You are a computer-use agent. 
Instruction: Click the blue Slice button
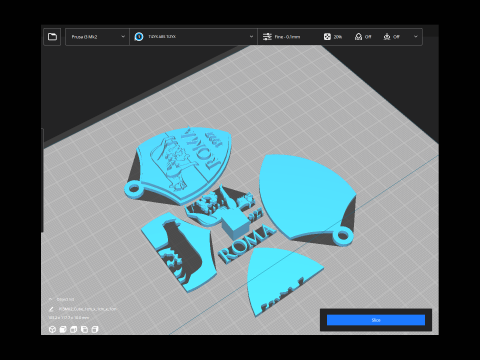[x=376, y=320]
